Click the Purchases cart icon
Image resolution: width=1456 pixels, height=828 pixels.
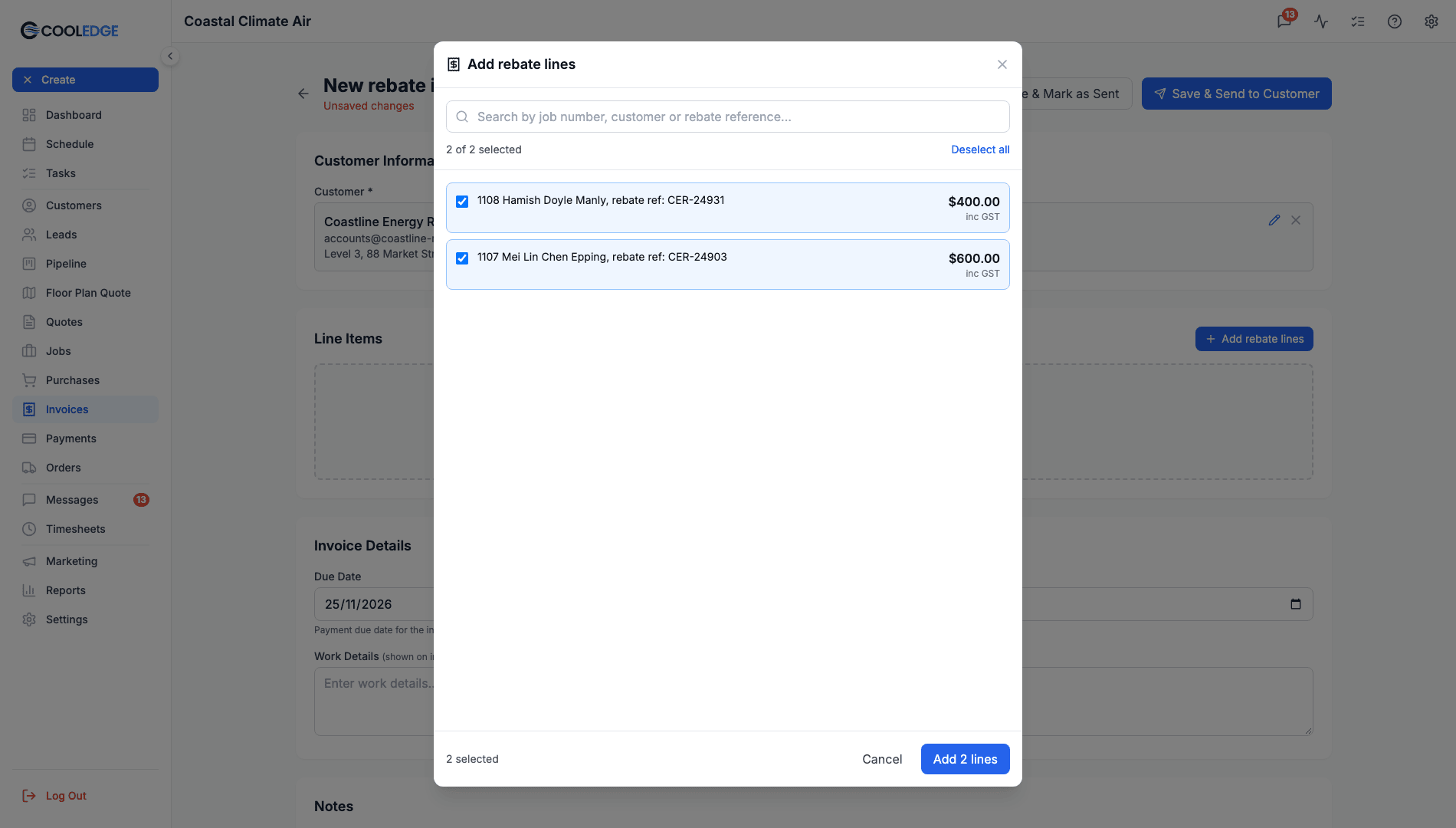point(29,380)
